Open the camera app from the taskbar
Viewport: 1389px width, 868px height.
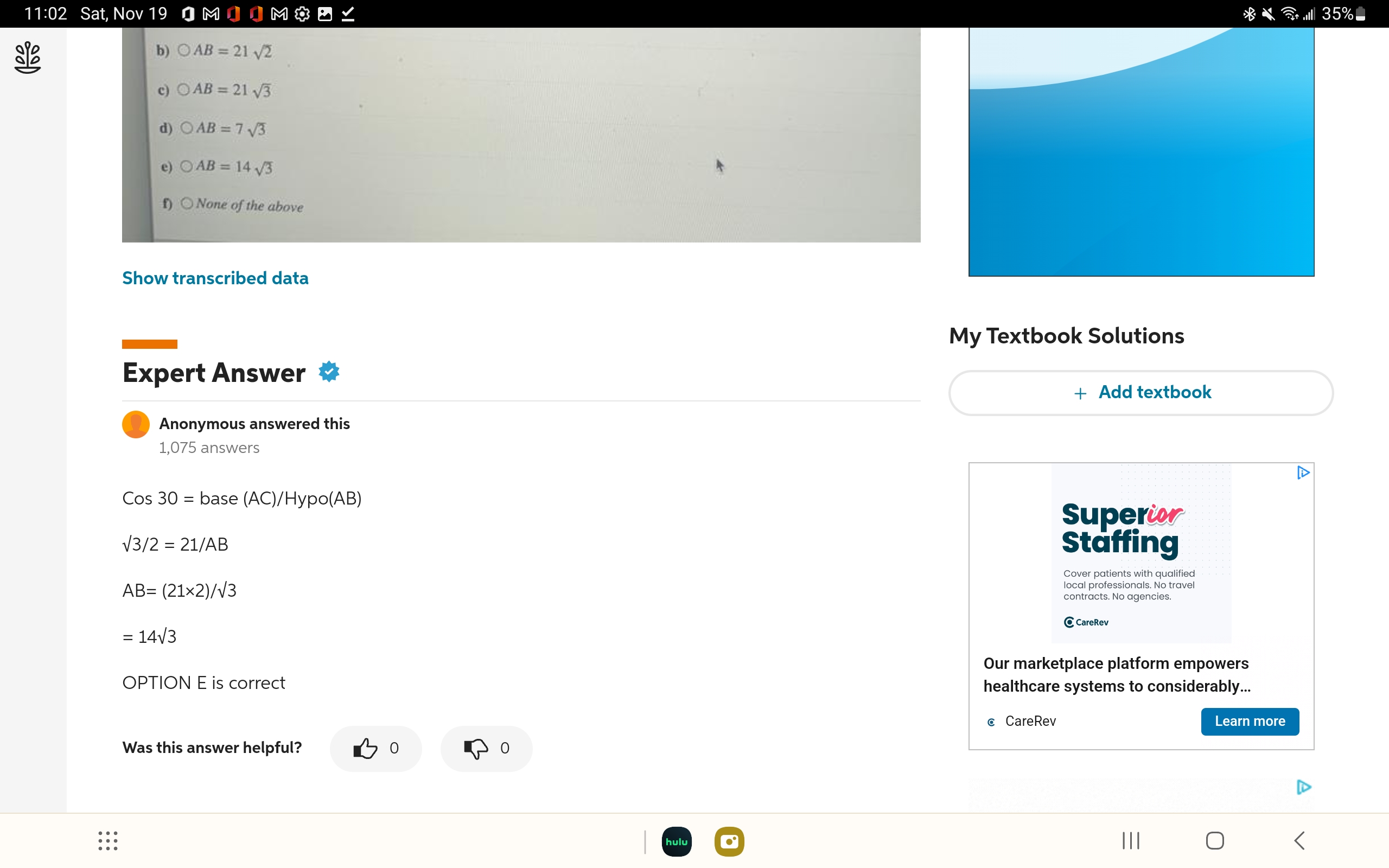point(730,841)
